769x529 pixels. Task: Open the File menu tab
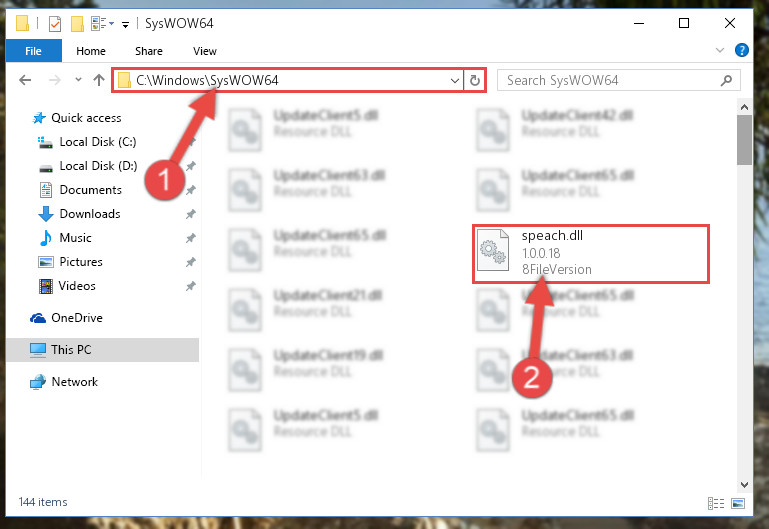(33, 51)
